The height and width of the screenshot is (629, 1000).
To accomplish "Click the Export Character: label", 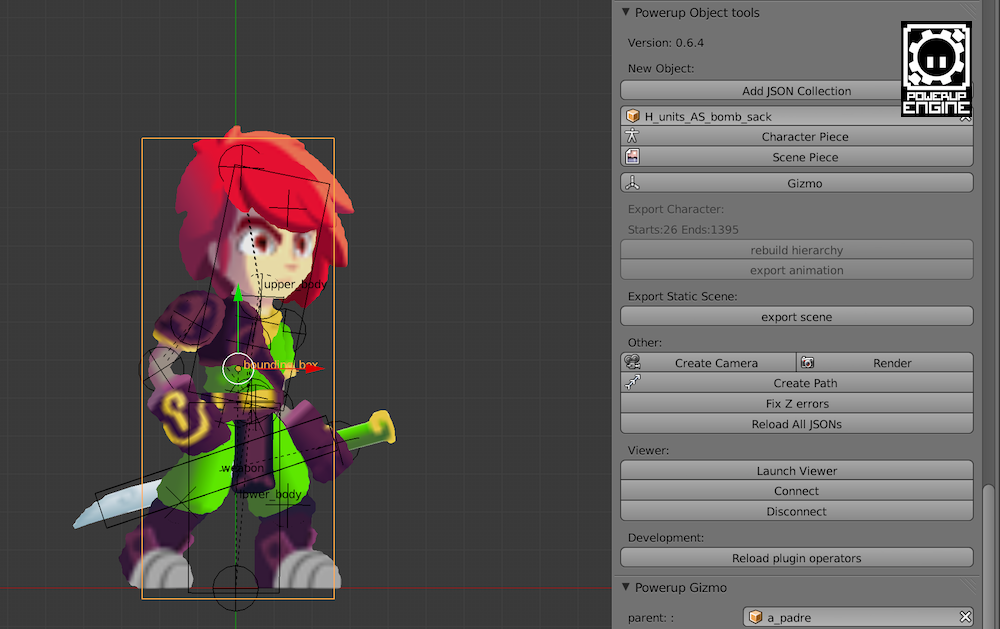I will click(675, 209).
